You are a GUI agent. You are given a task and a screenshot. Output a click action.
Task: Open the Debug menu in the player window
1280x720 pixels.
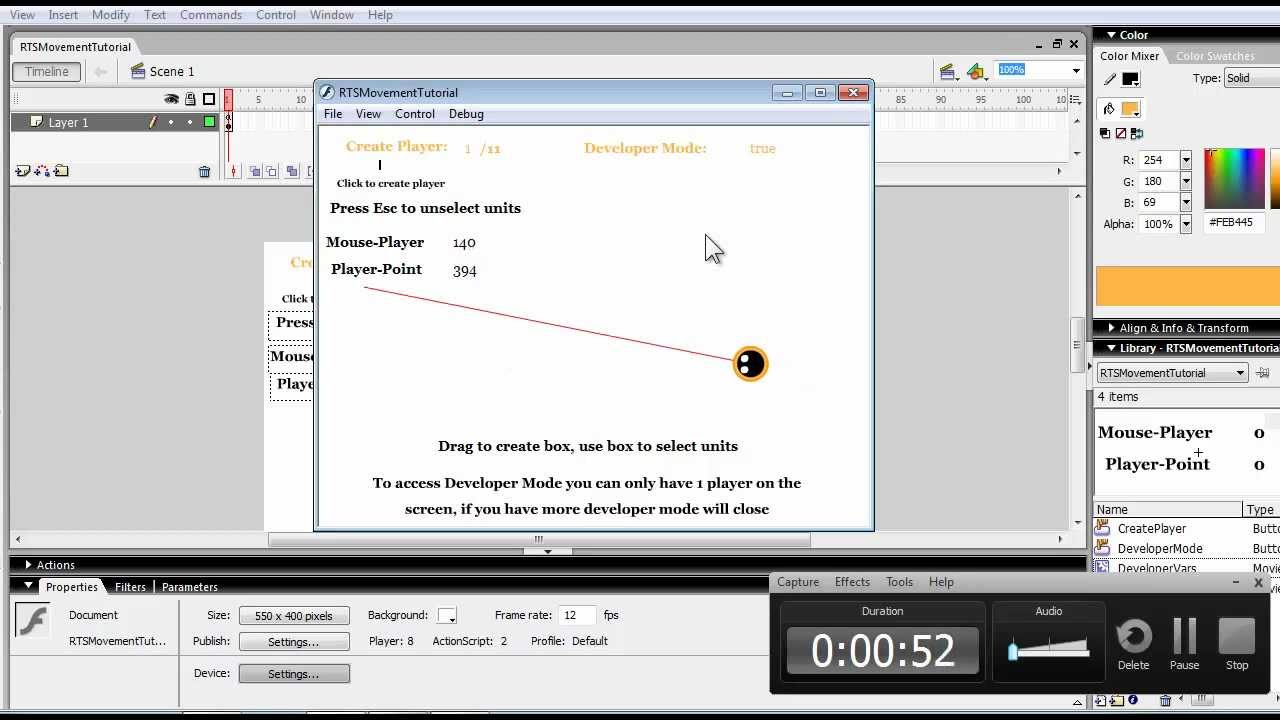point(466,114)
